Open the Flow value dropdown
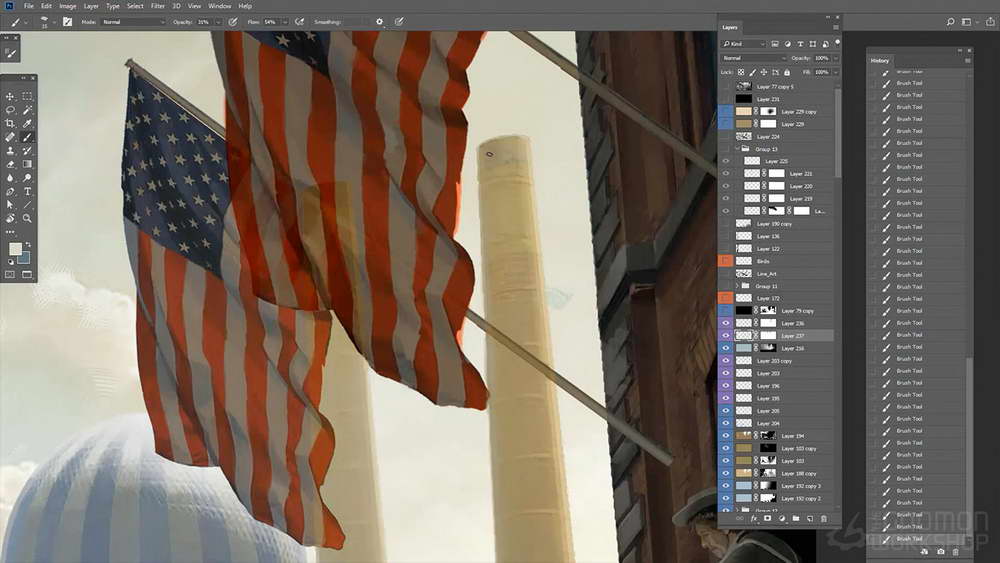This screenshot has width=1000, height=563. 284,22
